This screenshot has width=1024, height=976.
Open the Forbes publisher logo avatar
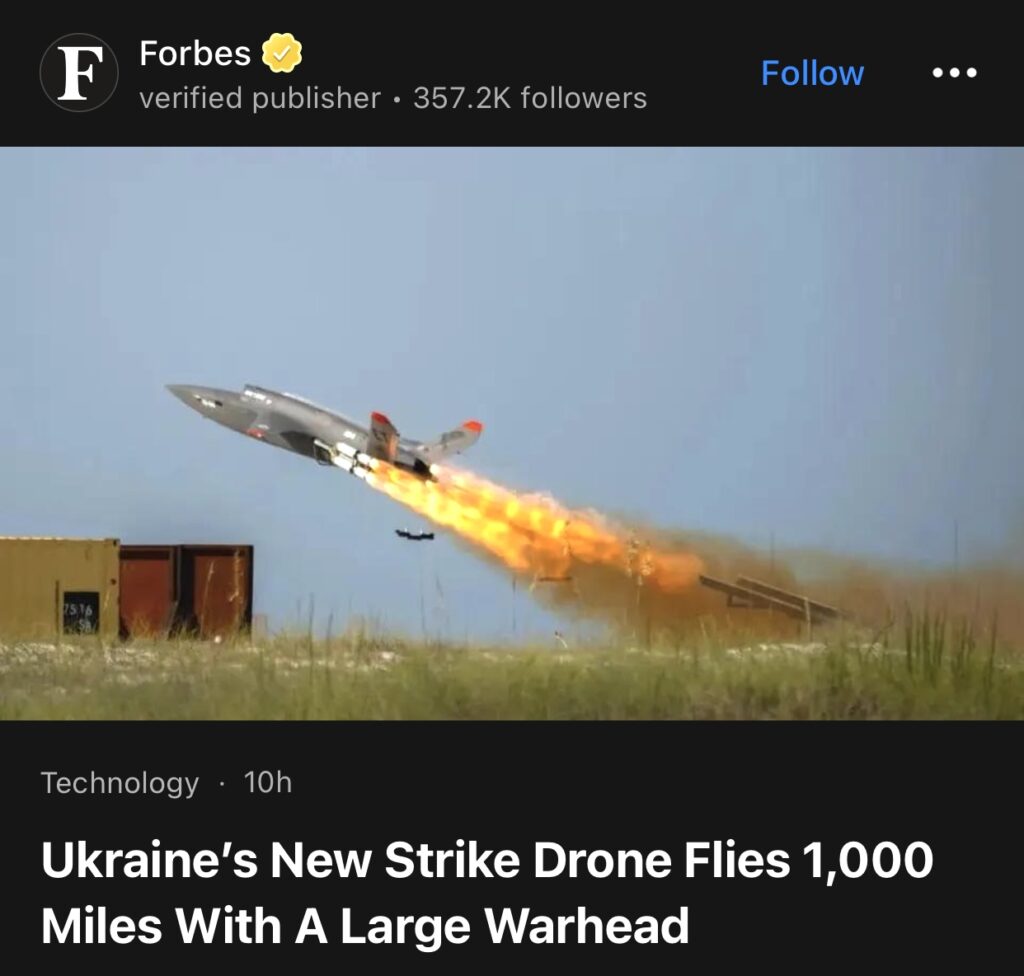coord(79,73)
